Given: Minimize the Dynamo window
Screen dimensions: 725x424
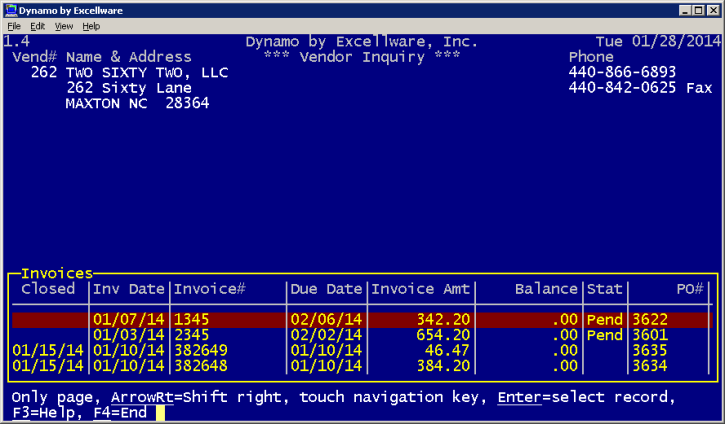Looking at the screenshot, I should pos(685,10).
